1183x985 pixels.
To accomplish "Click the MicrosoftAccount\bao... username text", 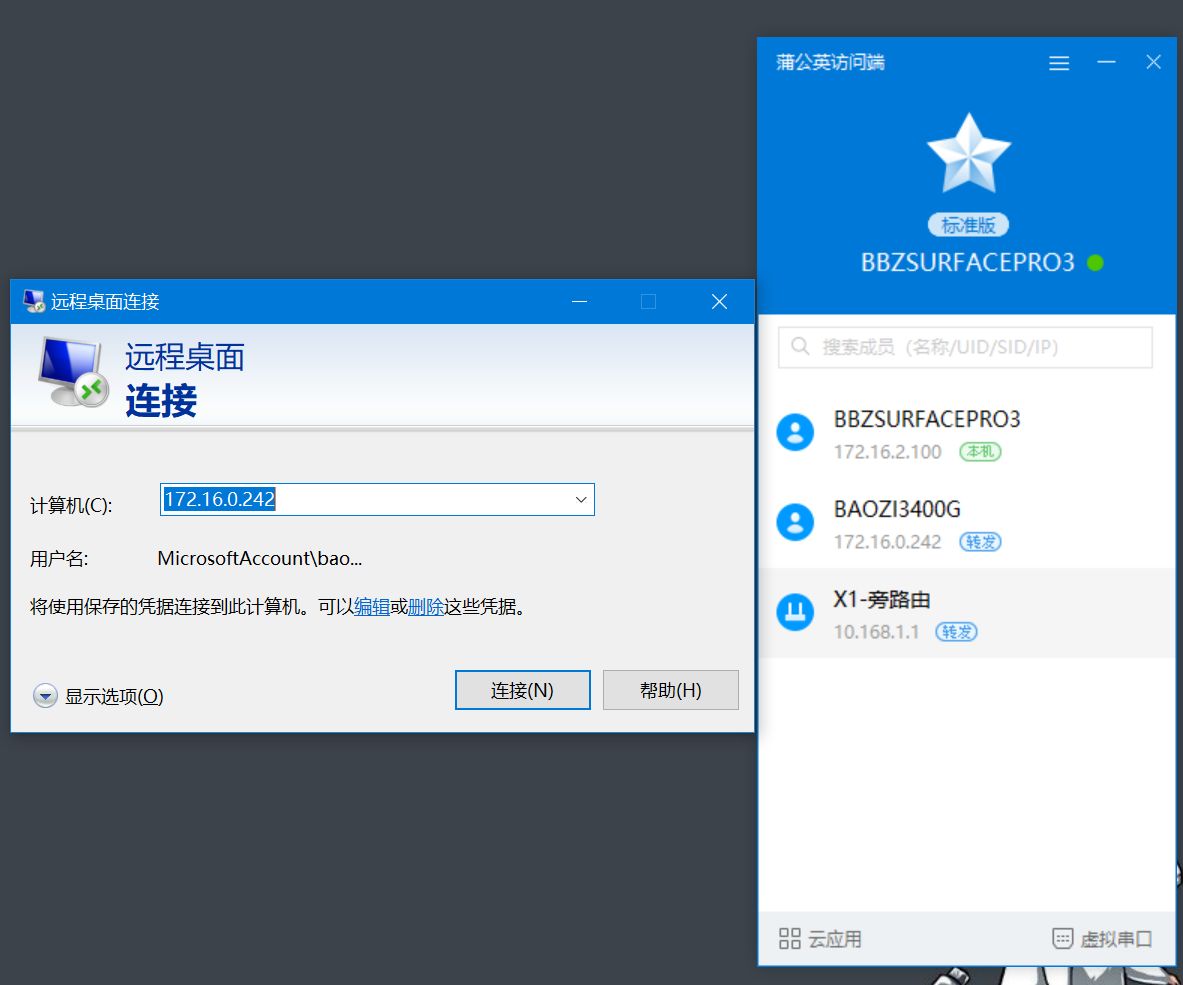I will click(260, 558).
